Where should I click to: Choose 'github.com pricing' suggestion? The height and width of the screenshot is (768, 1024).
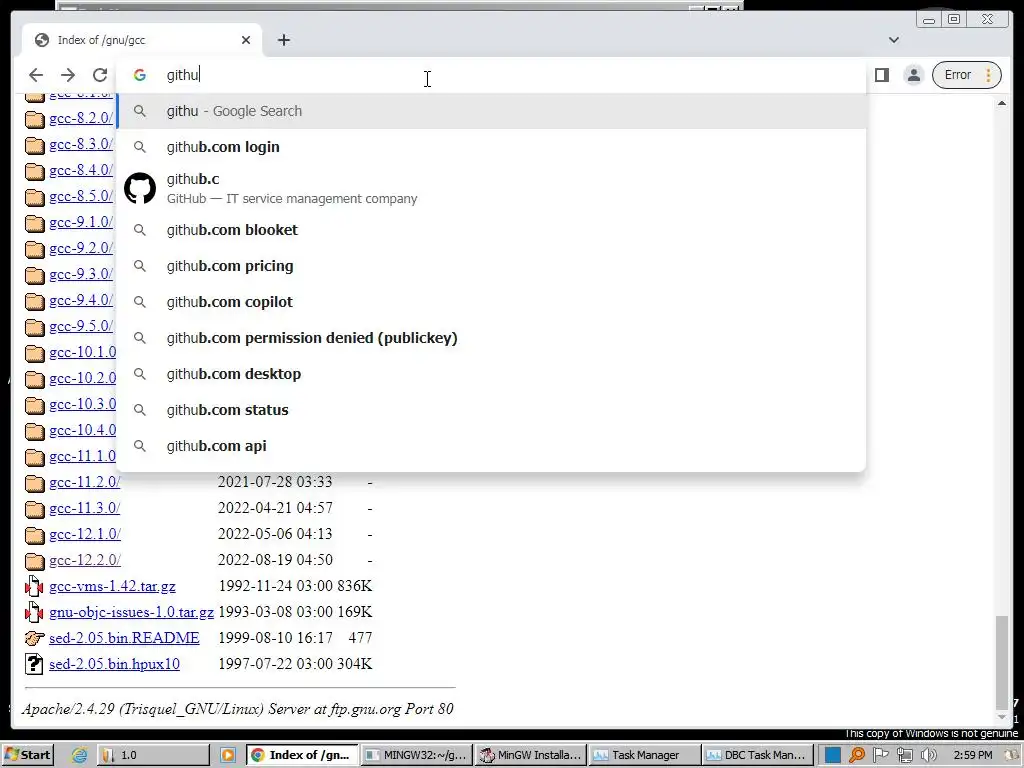(x=491, y=266)
